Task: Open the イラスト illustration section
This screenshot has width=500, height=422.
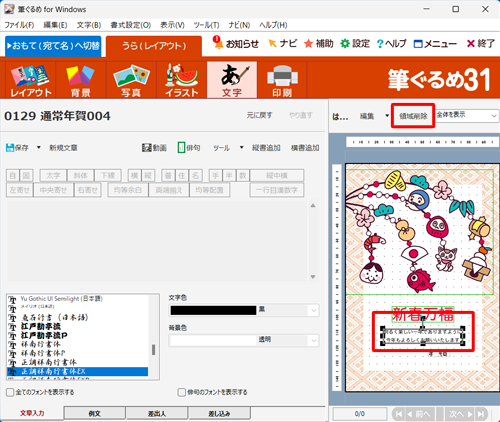Action: pos(182,80)
